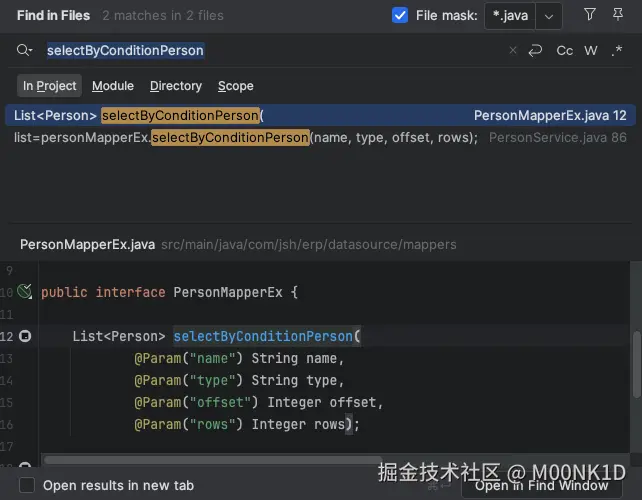
Task: Click the @Param("rows") line in preview
Action: click(247, 424)
